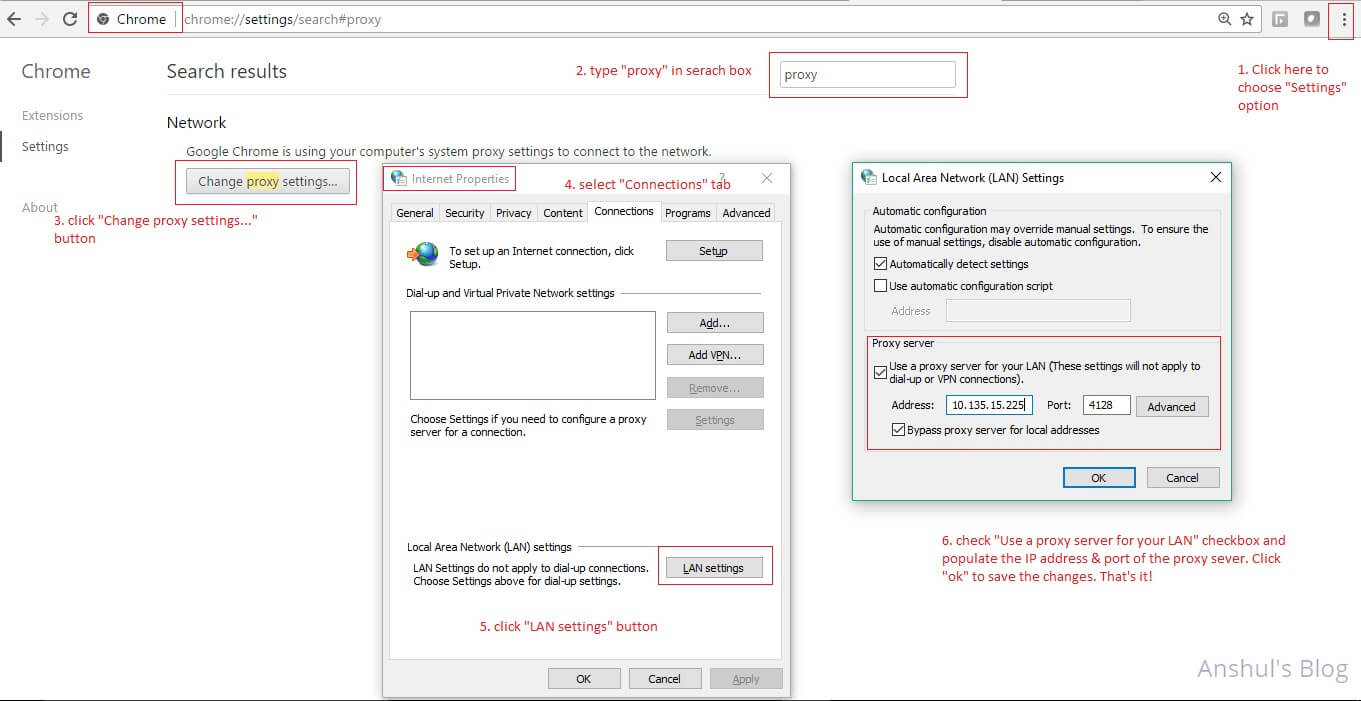
Task: Open the Privacy tab
Action: pyautogui.click(x=514, y=212)
